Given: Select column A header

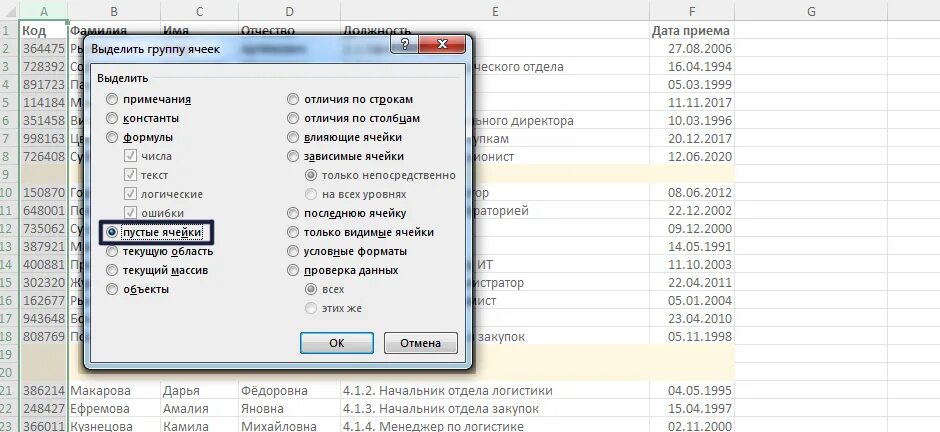Looking at the screenshot, I should click(44, 11).
